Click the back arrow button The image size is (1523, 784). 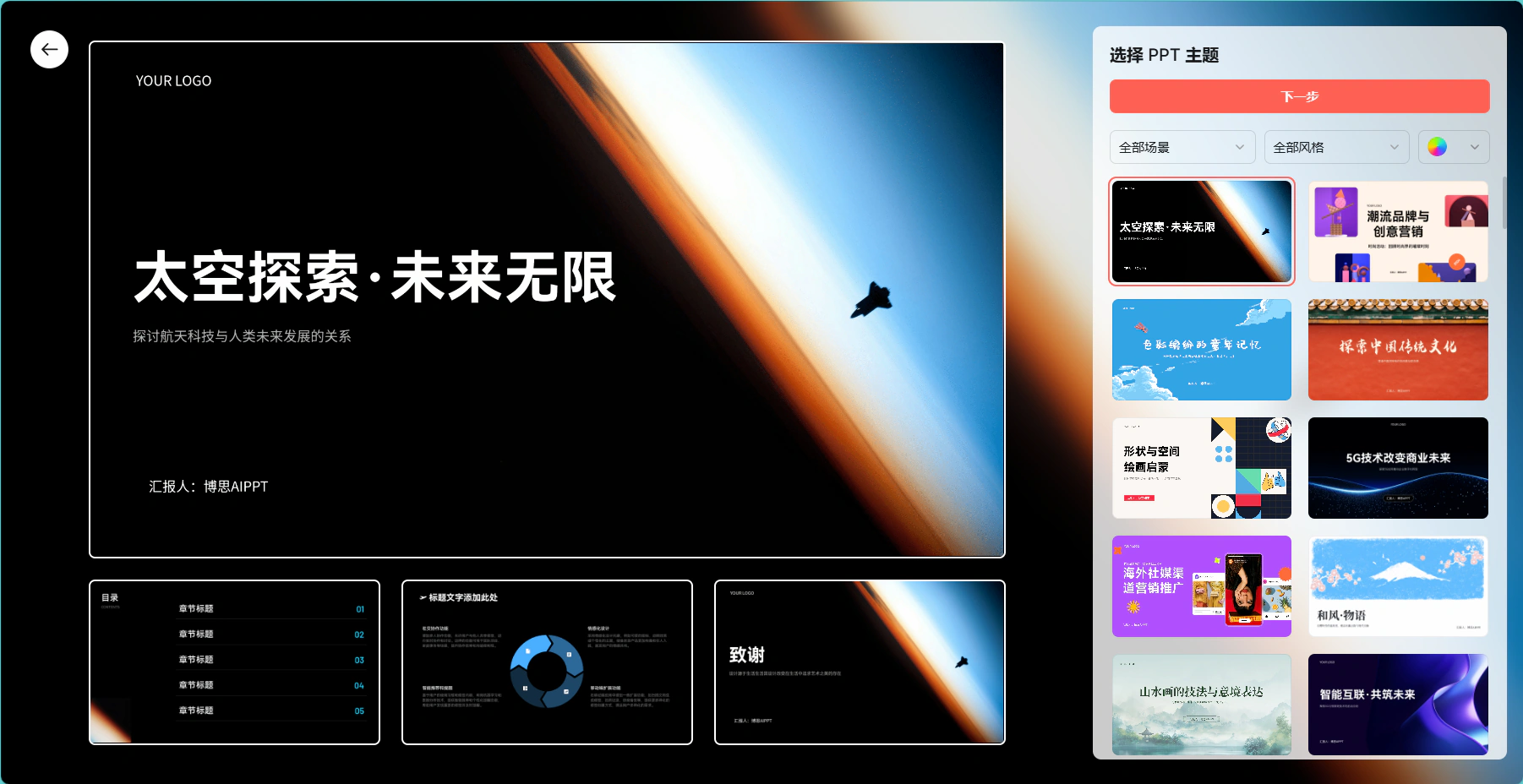coord(49,50)
